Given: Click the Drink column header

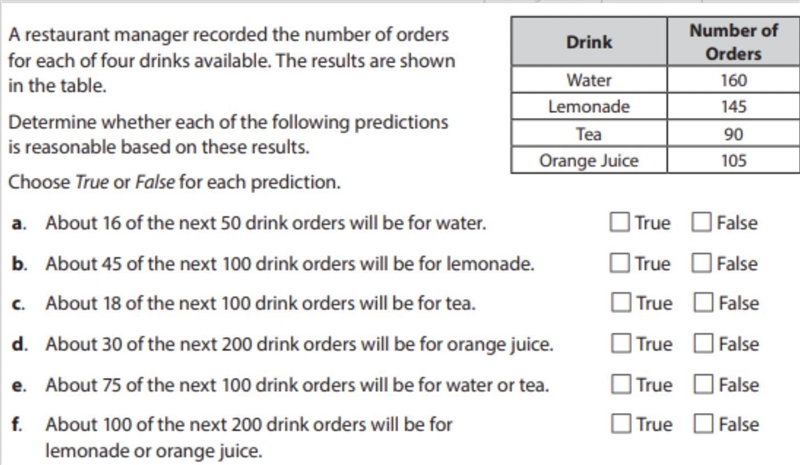Looking at the screenshot, I should click(x=589, y=41).
